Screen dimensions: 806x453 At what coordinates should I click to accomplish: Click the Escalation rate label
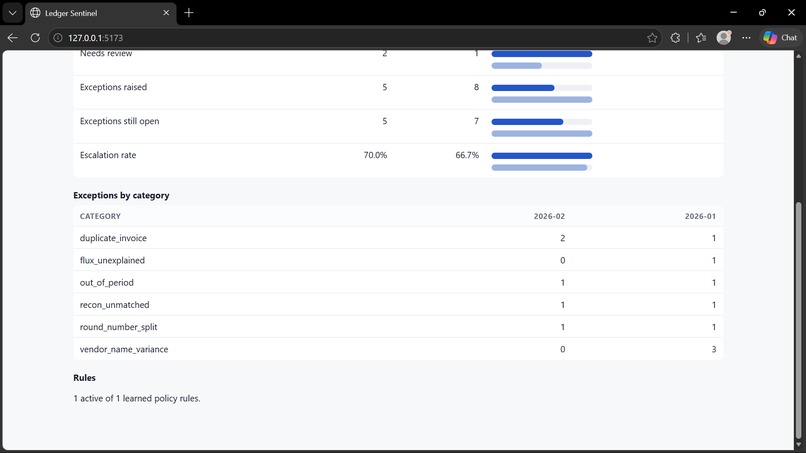click(108, 155)
